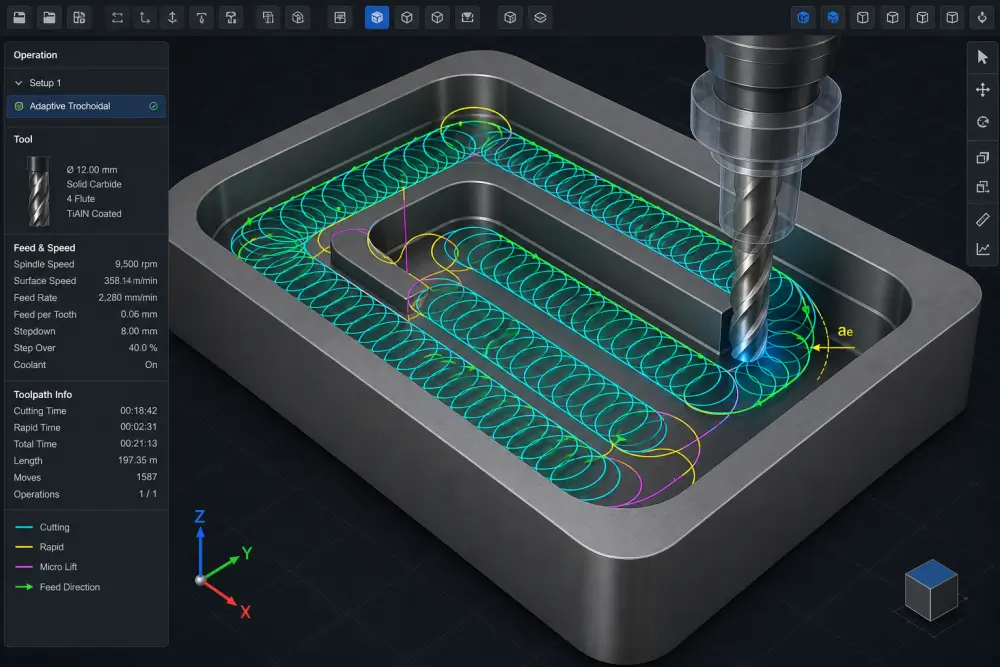Click the layout export icon beside the folders

coord(79,18)
